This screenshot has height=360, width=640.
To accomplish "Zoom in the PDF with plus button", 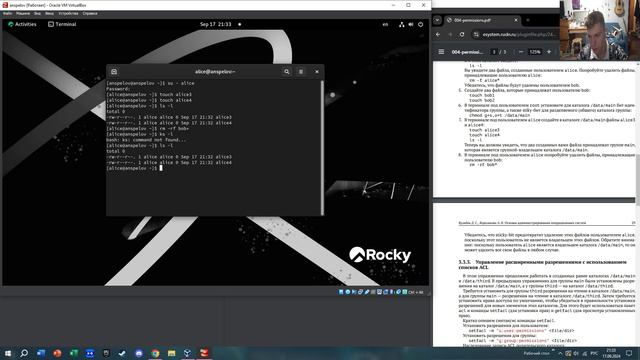I will [x=549, y=52].
